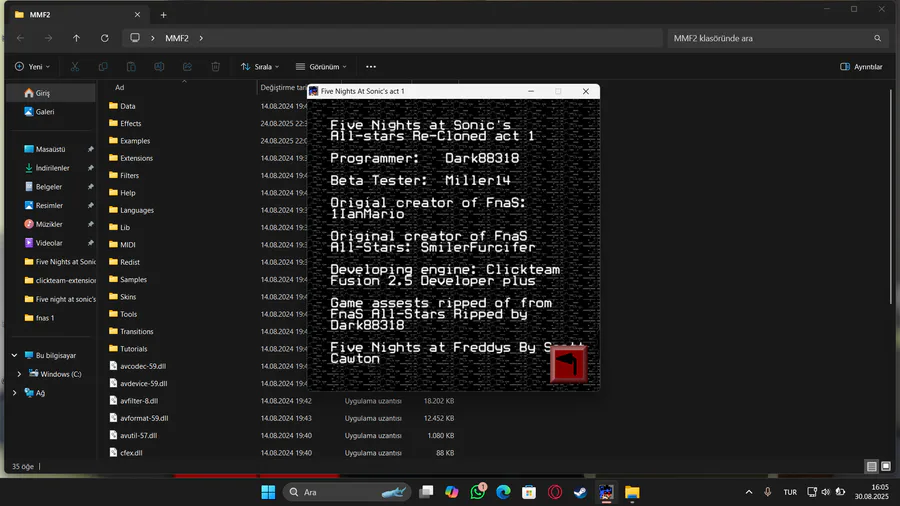Show hidden system tray icons
Viewport: 900px width, 506px height.
(x=748, y=492)
